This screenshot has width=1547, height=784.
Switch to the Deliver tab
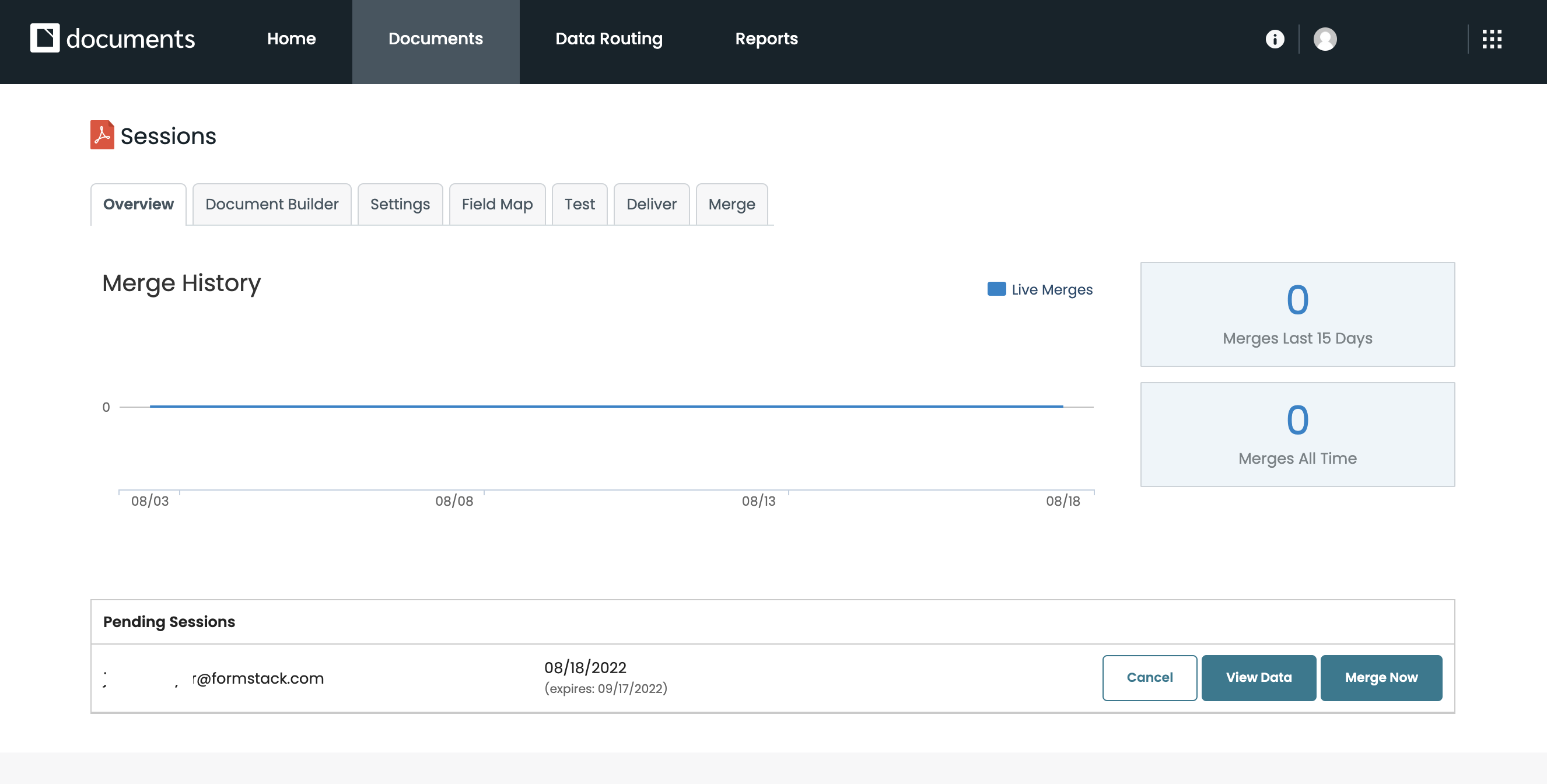coord(651,204)
